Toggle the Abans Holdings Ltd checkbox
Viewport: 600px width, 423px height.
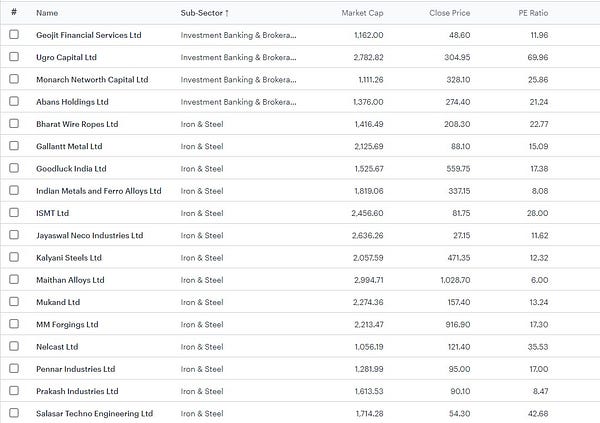pyautogui.click(x=14, y=101)
